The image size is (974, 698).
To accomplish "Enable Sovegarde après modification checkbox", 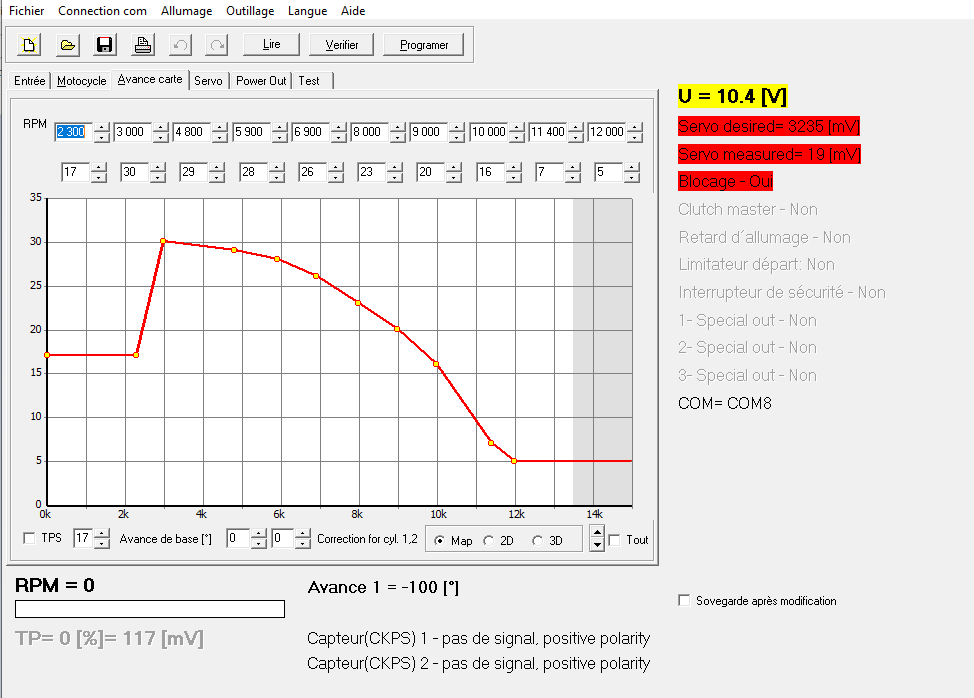I will tap(684, 601).
